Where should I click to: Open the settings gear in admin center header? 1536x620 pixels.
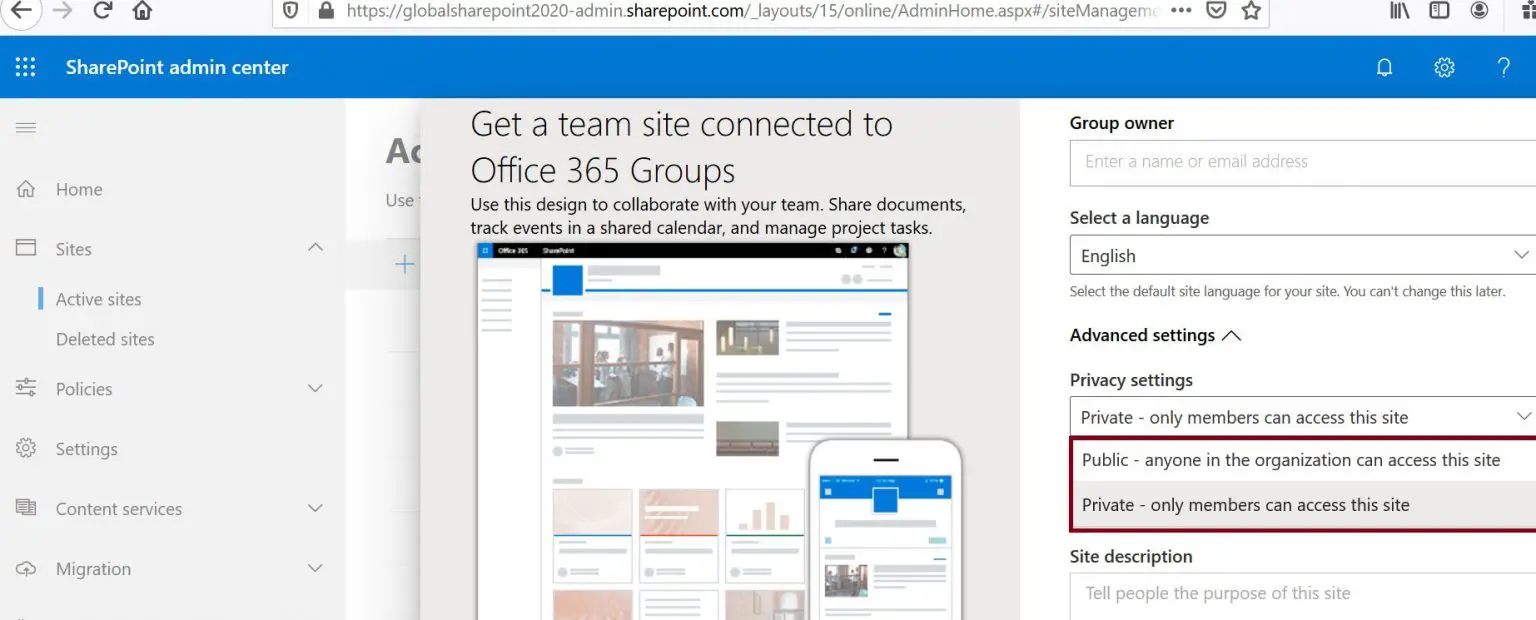point(1444,67)
